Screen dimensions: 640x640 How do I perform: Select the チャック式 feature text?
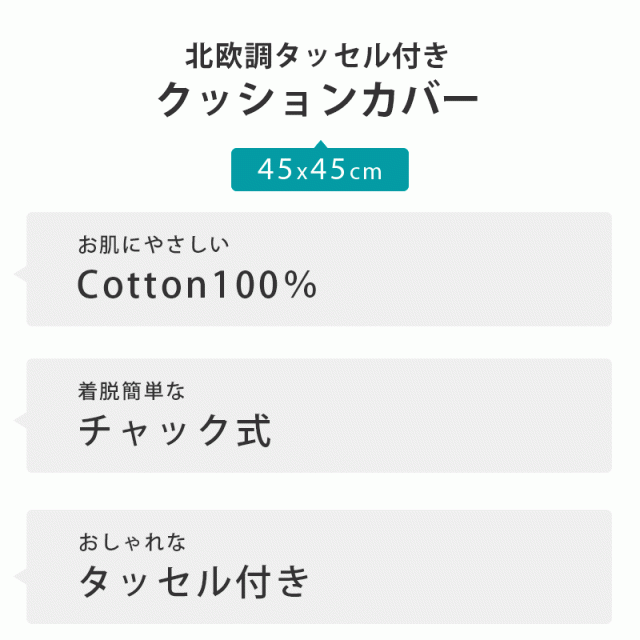click(x=174, y=432)
